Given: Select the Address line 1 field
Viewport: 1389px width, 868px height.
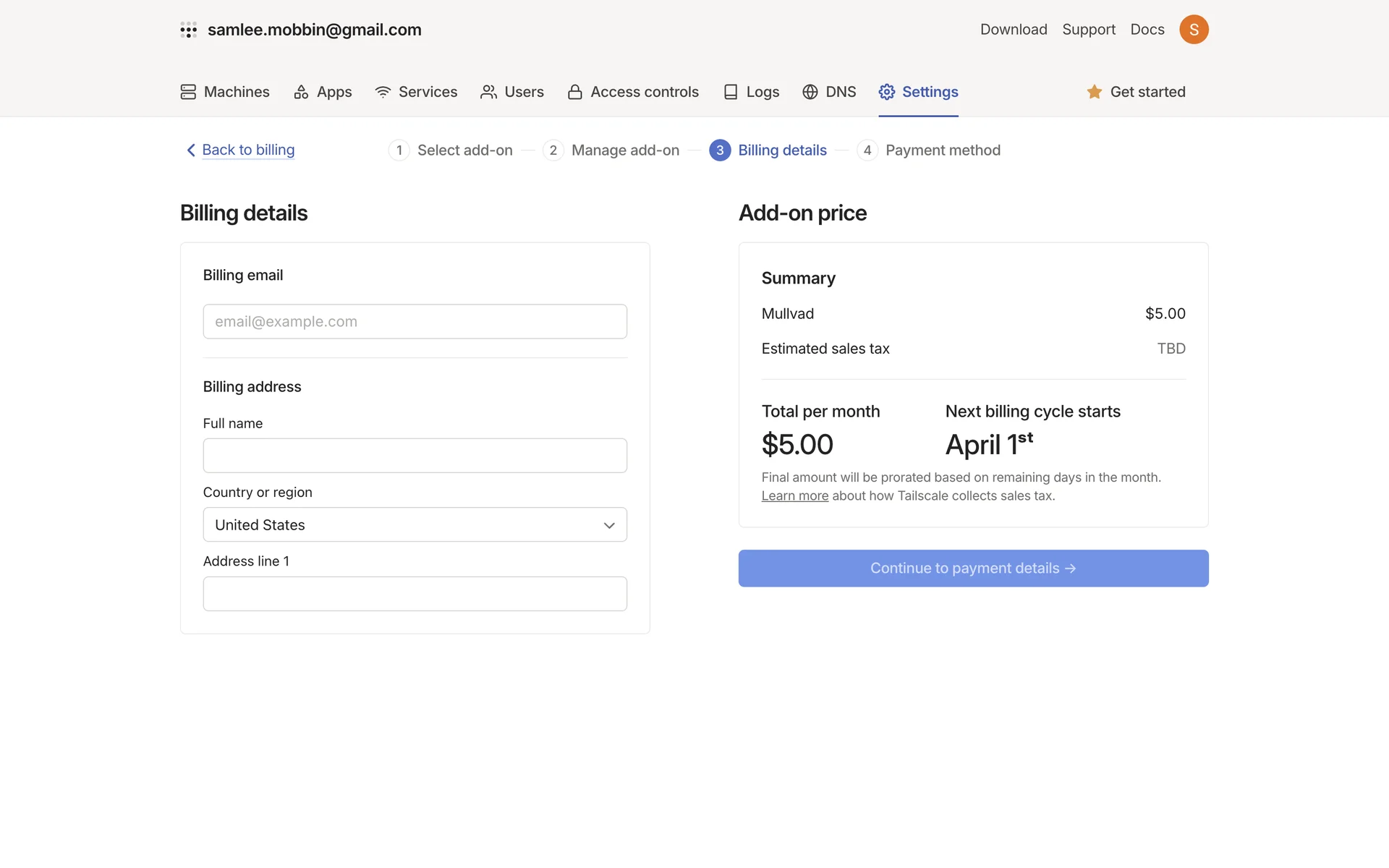Looking at the screenshot, I should [415, 594].
